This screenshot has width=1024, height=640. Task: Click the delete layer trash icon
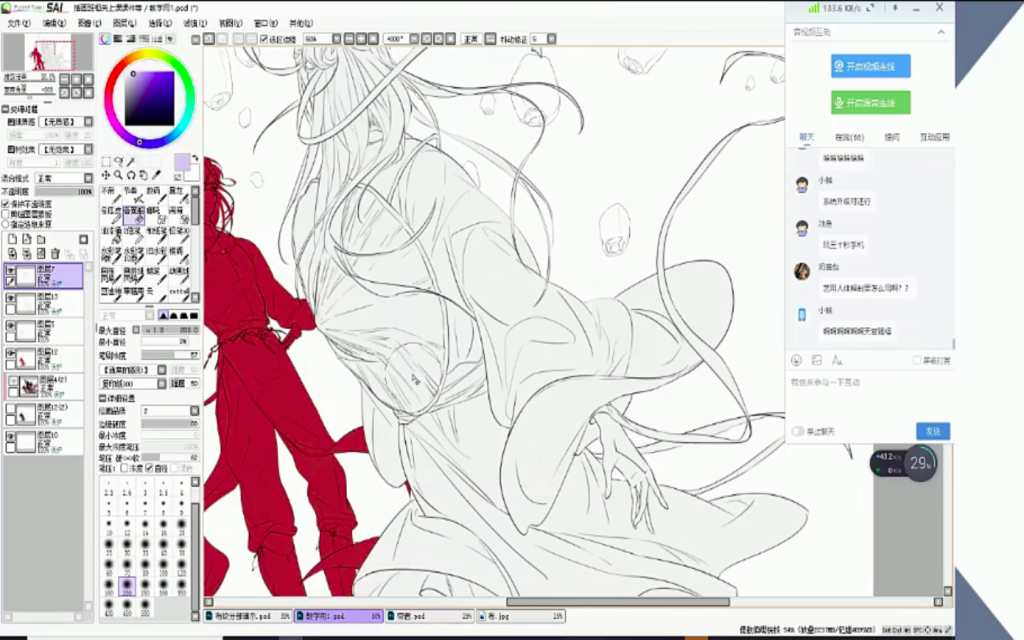pos(56,253)
